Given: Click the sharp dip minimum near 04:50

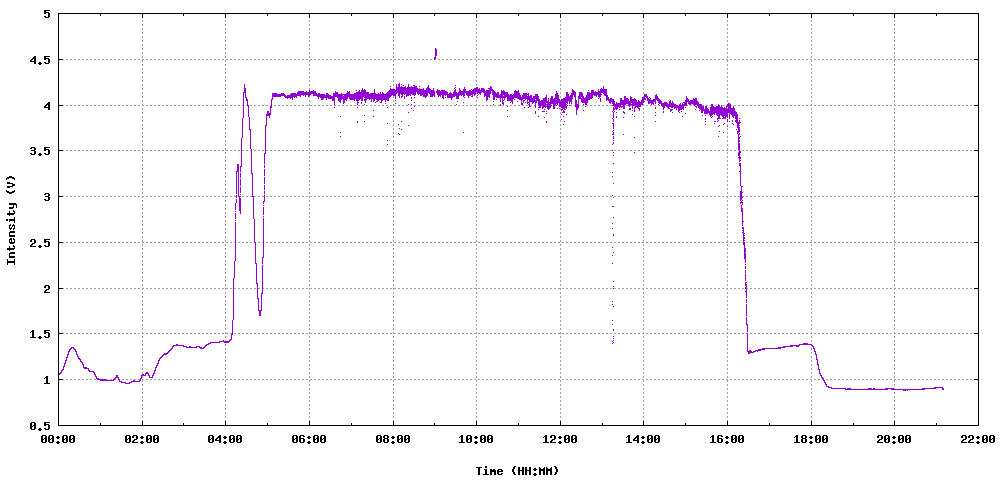Looking at the screenshot, I should (260, 312).
